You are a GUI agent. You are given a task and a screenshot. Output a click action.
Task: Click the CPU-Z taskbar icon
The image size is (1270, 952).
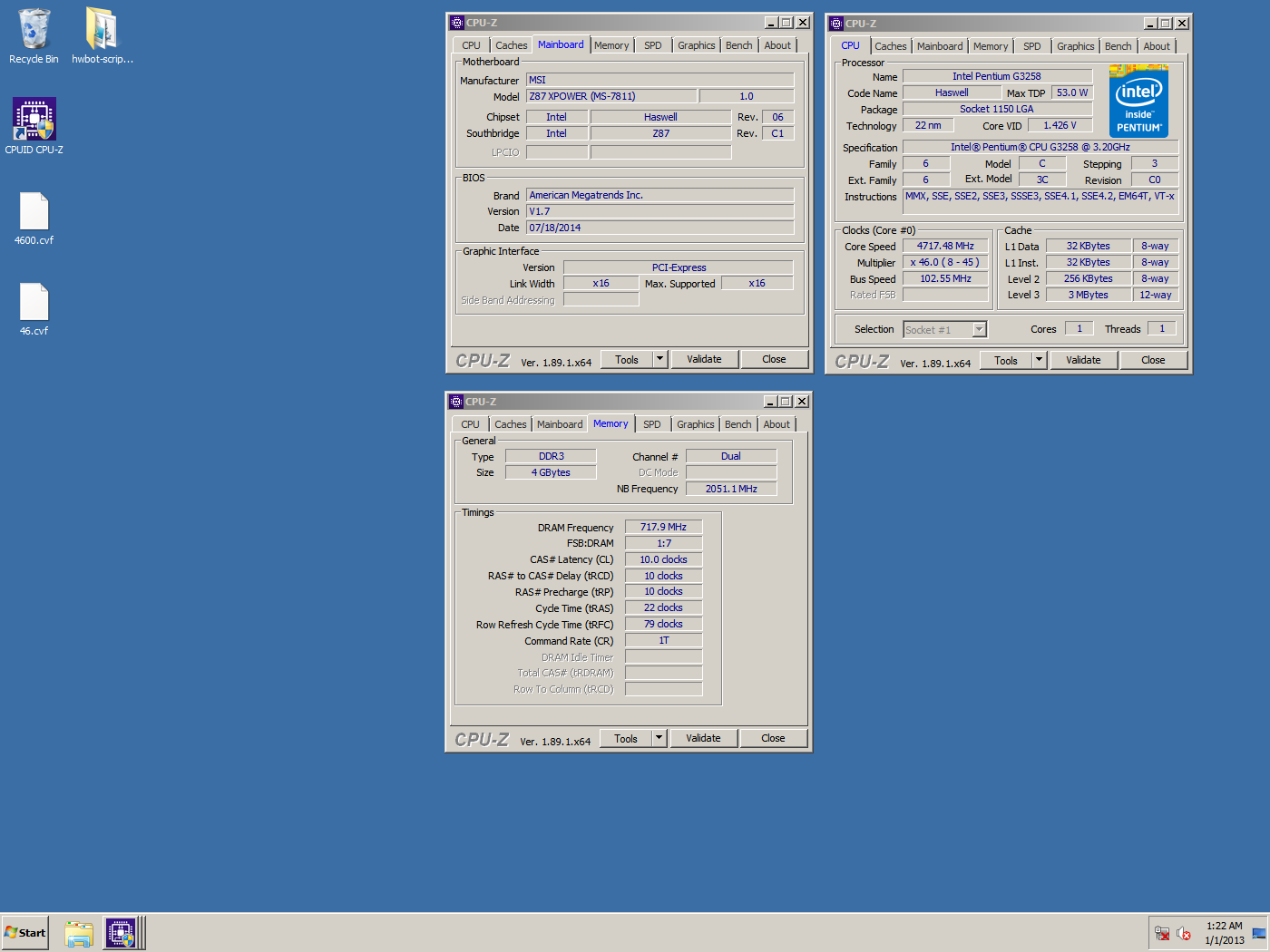coord(121,933)
